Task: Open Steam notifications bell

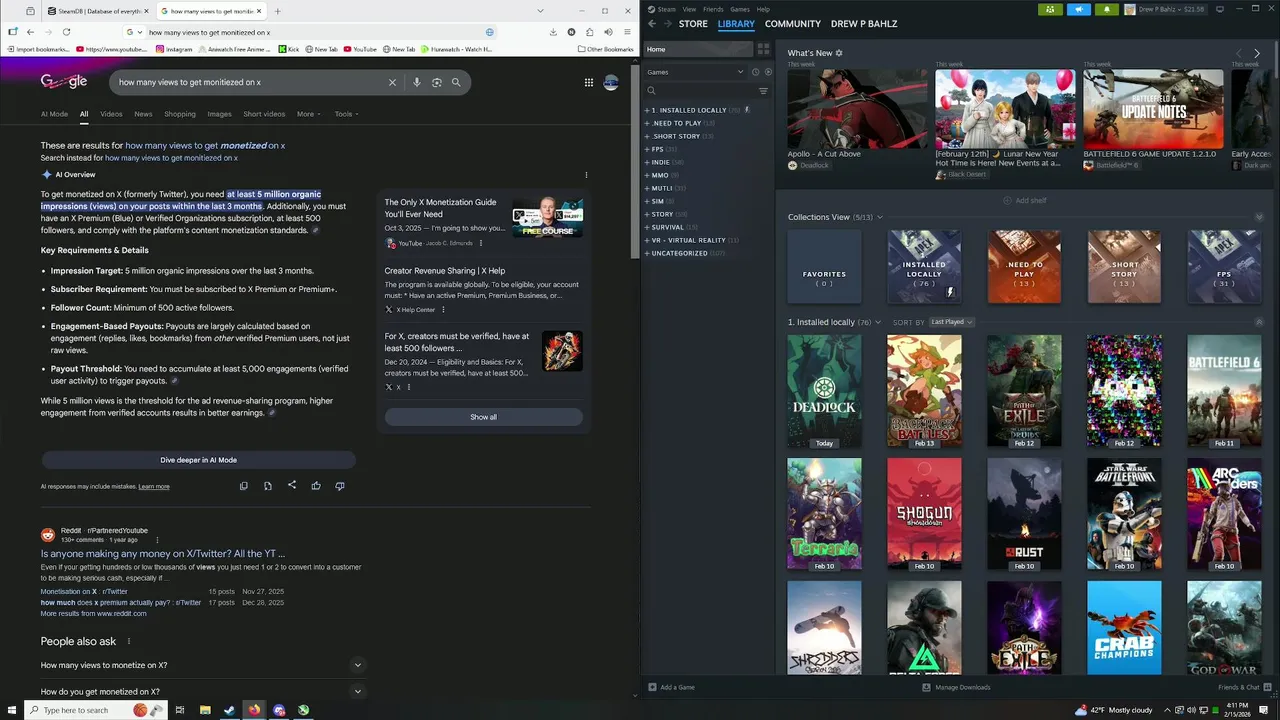Action: tap(1107, 9)
